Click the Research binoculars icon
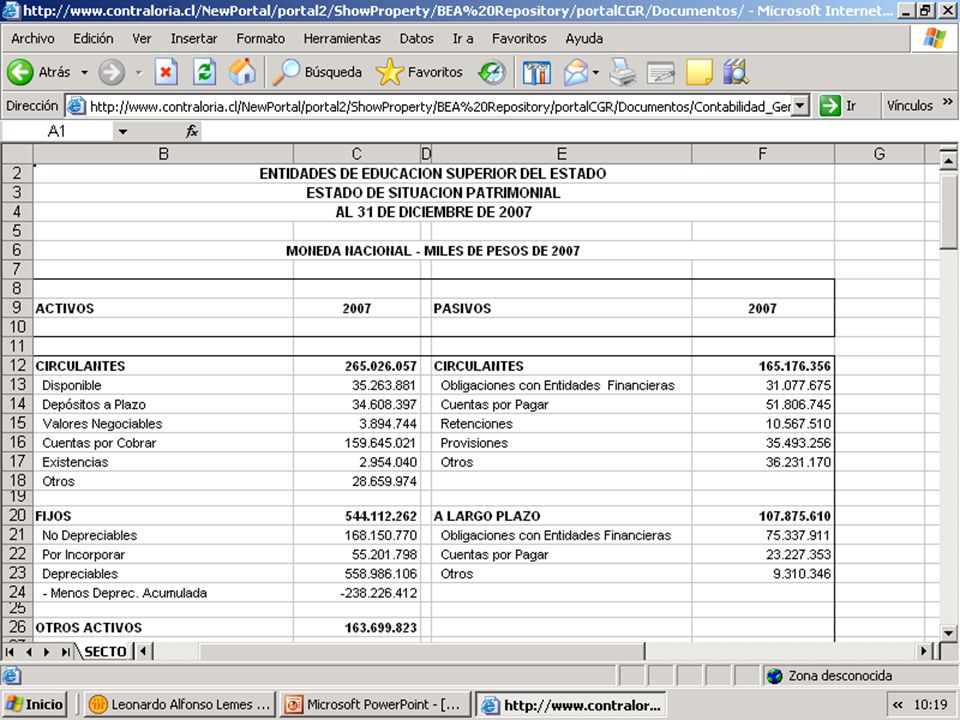 click(x=735, y=72)
